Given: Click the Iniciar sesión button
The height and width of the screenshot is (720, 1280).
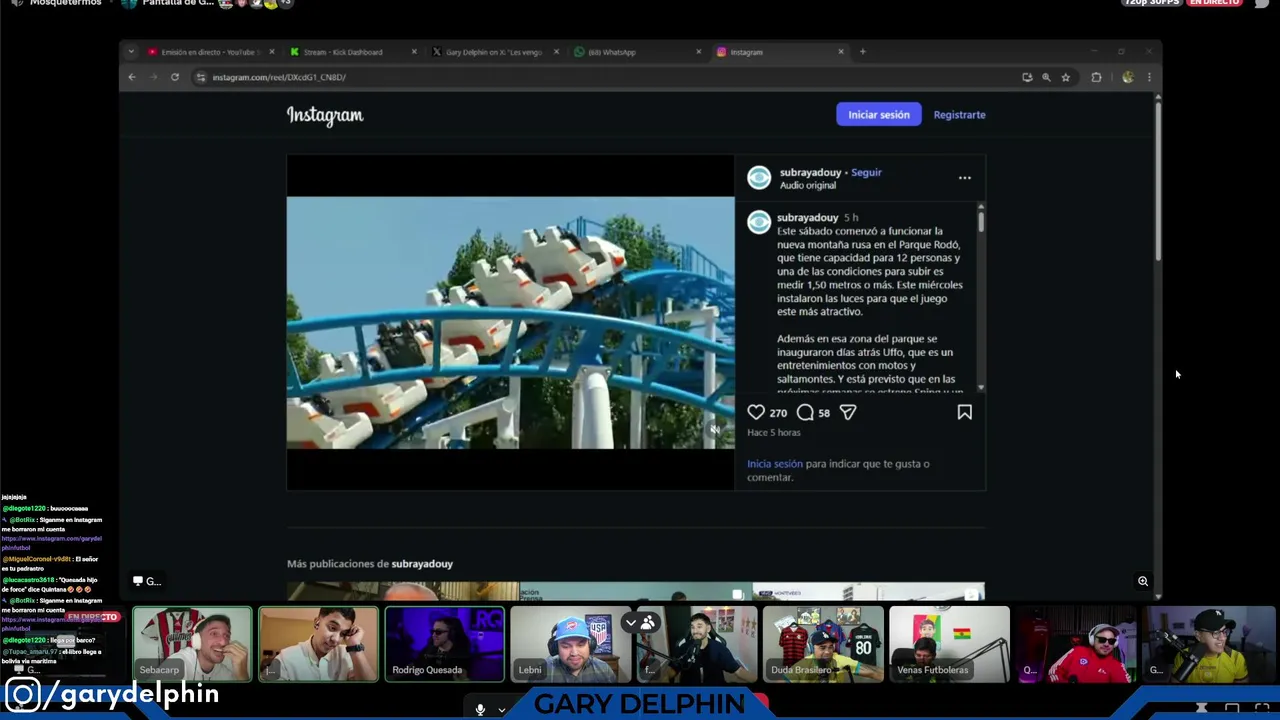Looking at the screenshot, I should [x=879, y=115].
